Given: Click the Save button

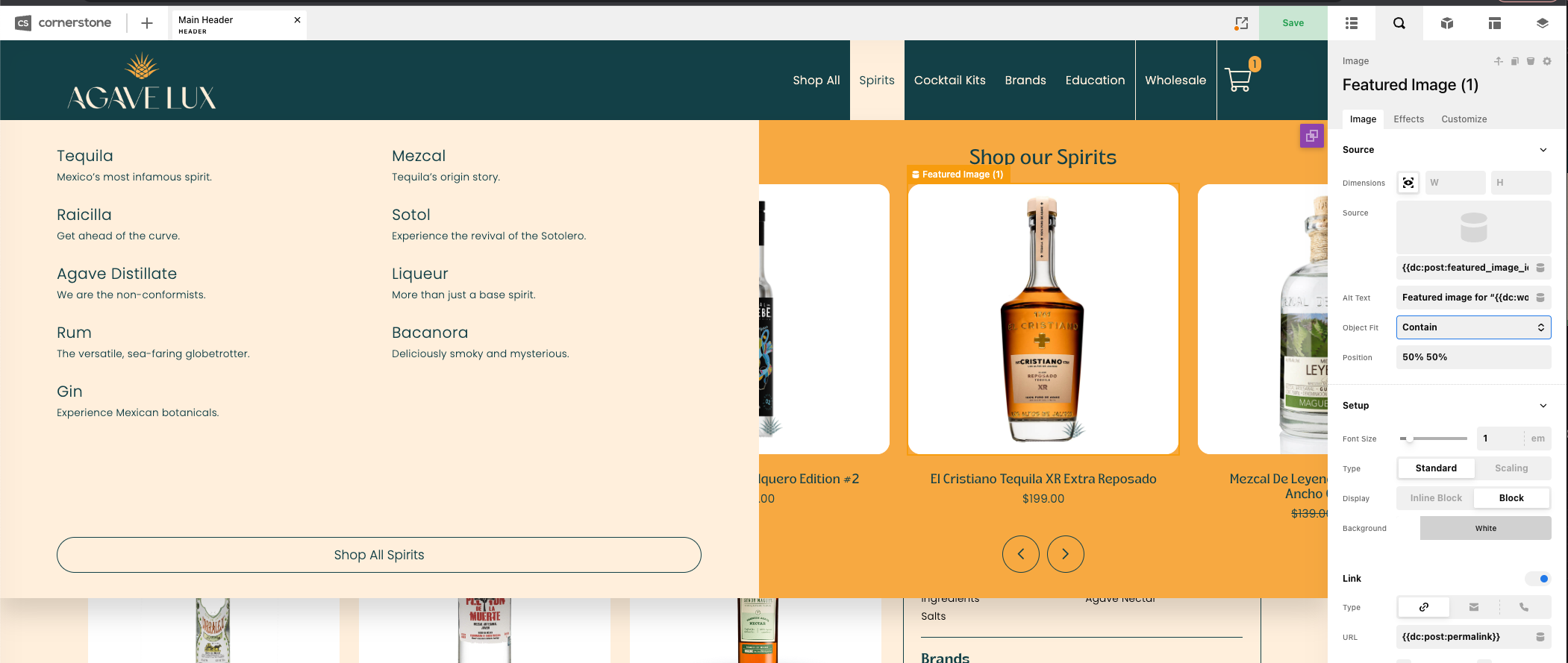Looking at the screenshot, I should (x=1293, y=23).
